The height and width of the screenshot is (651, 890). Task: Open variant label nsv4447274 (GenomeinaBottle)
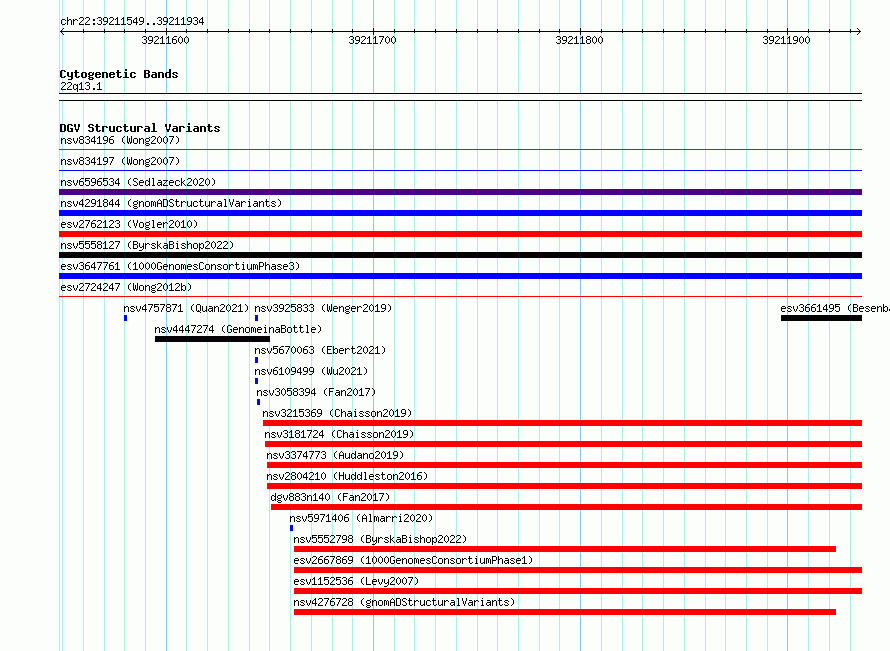[x=238, y=329]
